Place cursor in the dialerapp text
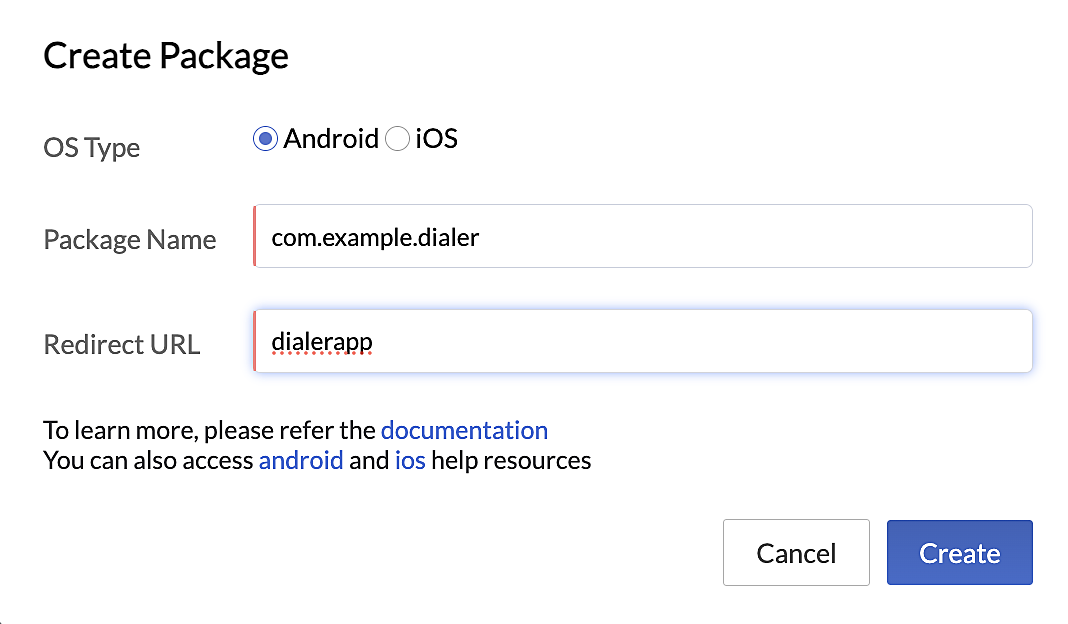Image resolution: width=1068 pixels, height=624 pixels. point(322,342)
